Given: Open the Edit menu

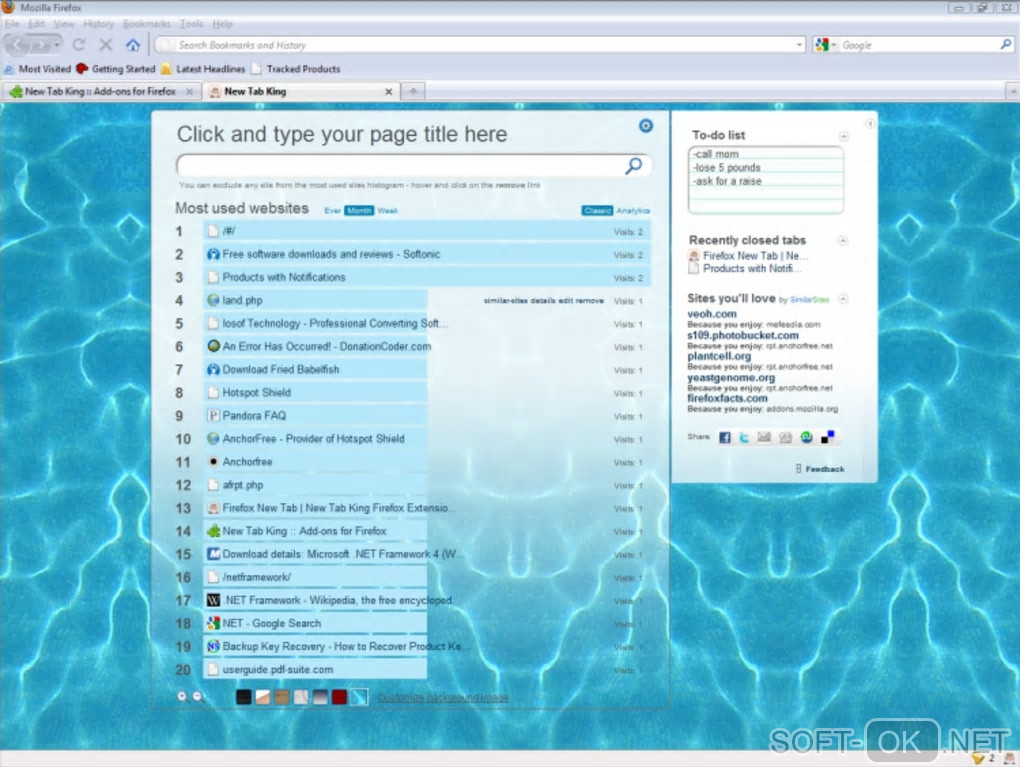Looking at the screenshot, I should [36, 24].
